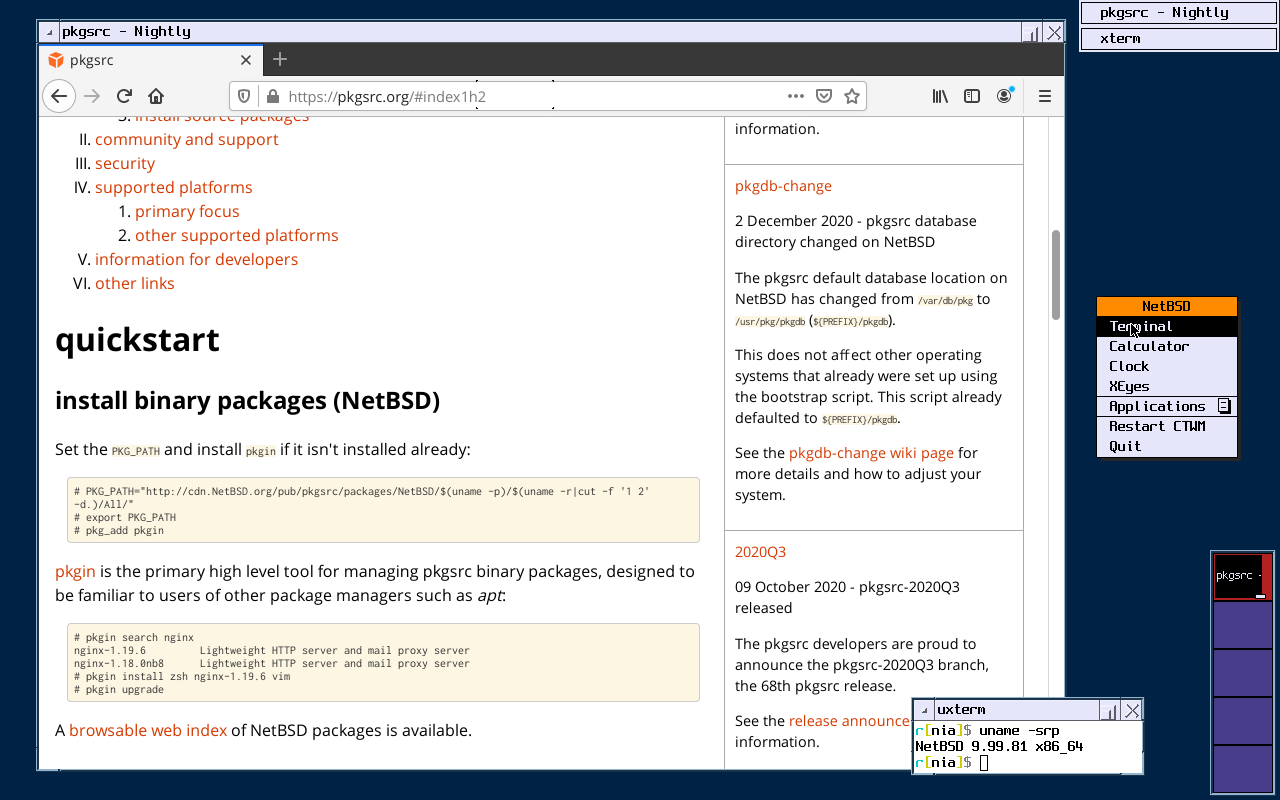Click the pkgdb-change wiki page link

tap(871, 453)
